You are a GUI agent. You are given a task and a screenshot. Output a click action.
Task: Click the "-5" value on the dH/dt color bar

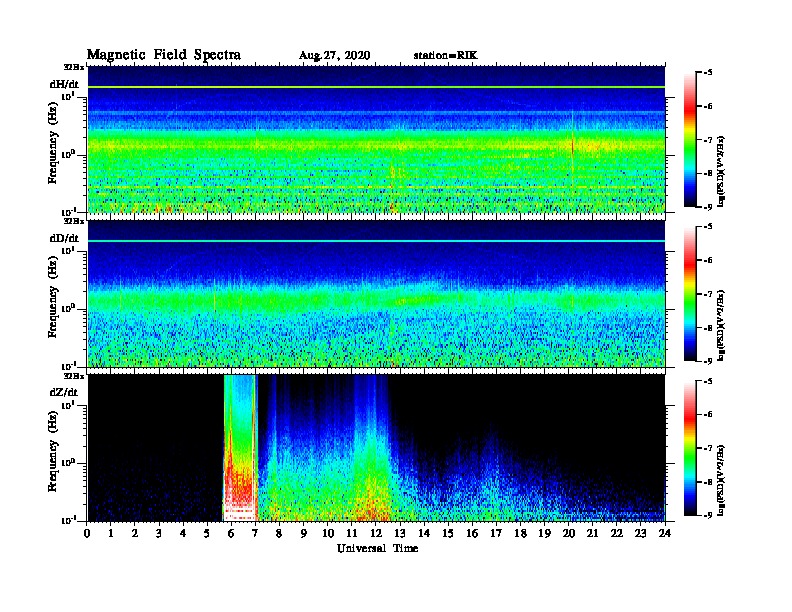(x=707, y=73)
